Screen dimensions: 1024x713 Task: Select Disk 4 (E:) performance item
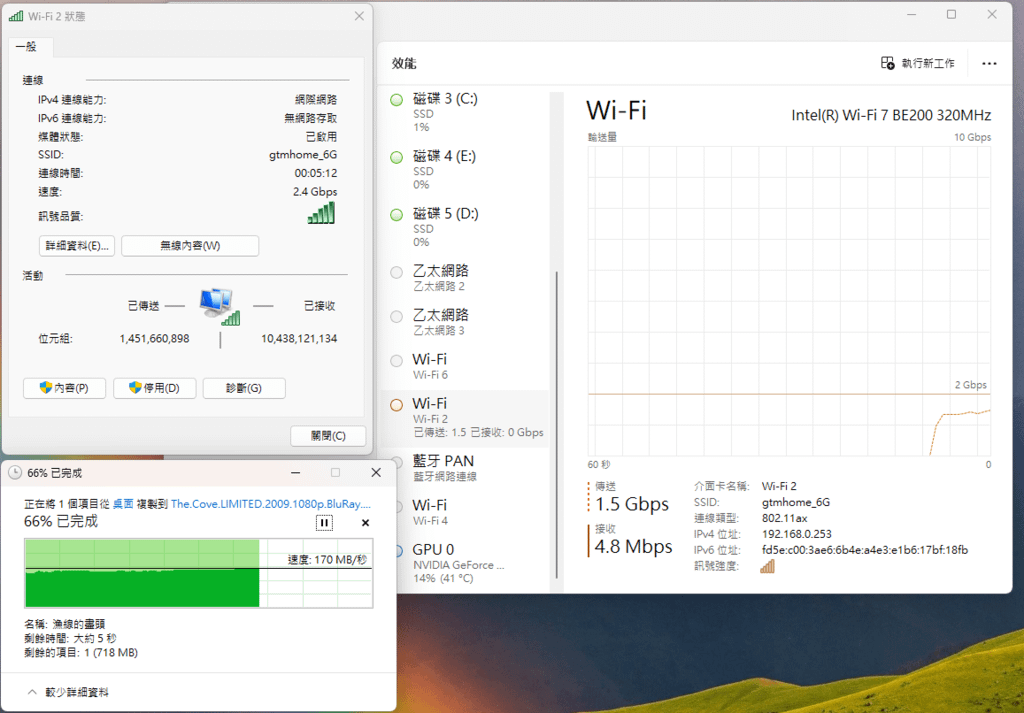pos(464,170)
